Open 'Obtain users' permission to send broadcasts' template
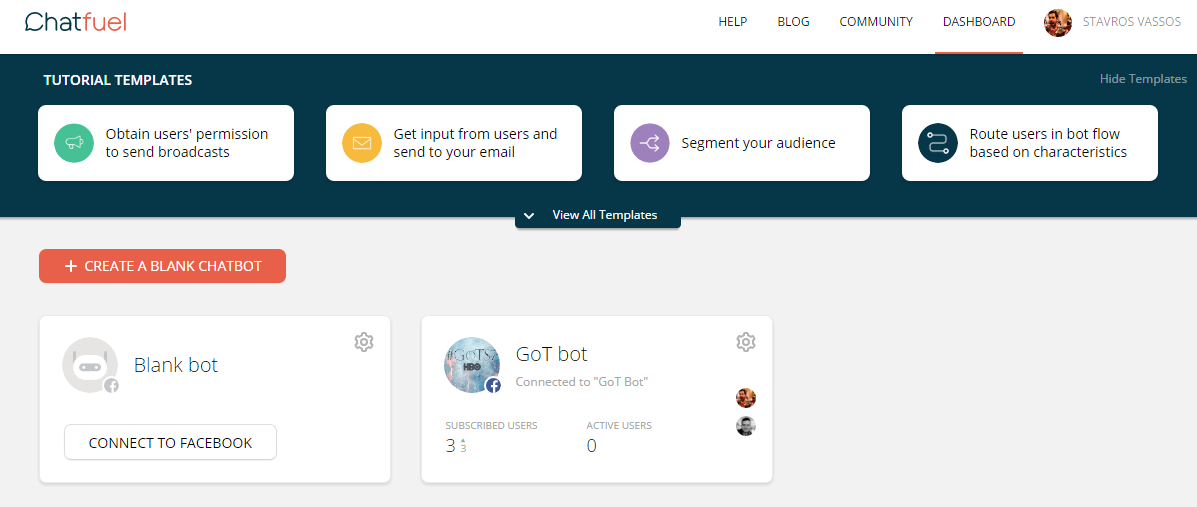 [x=166, y=143]
